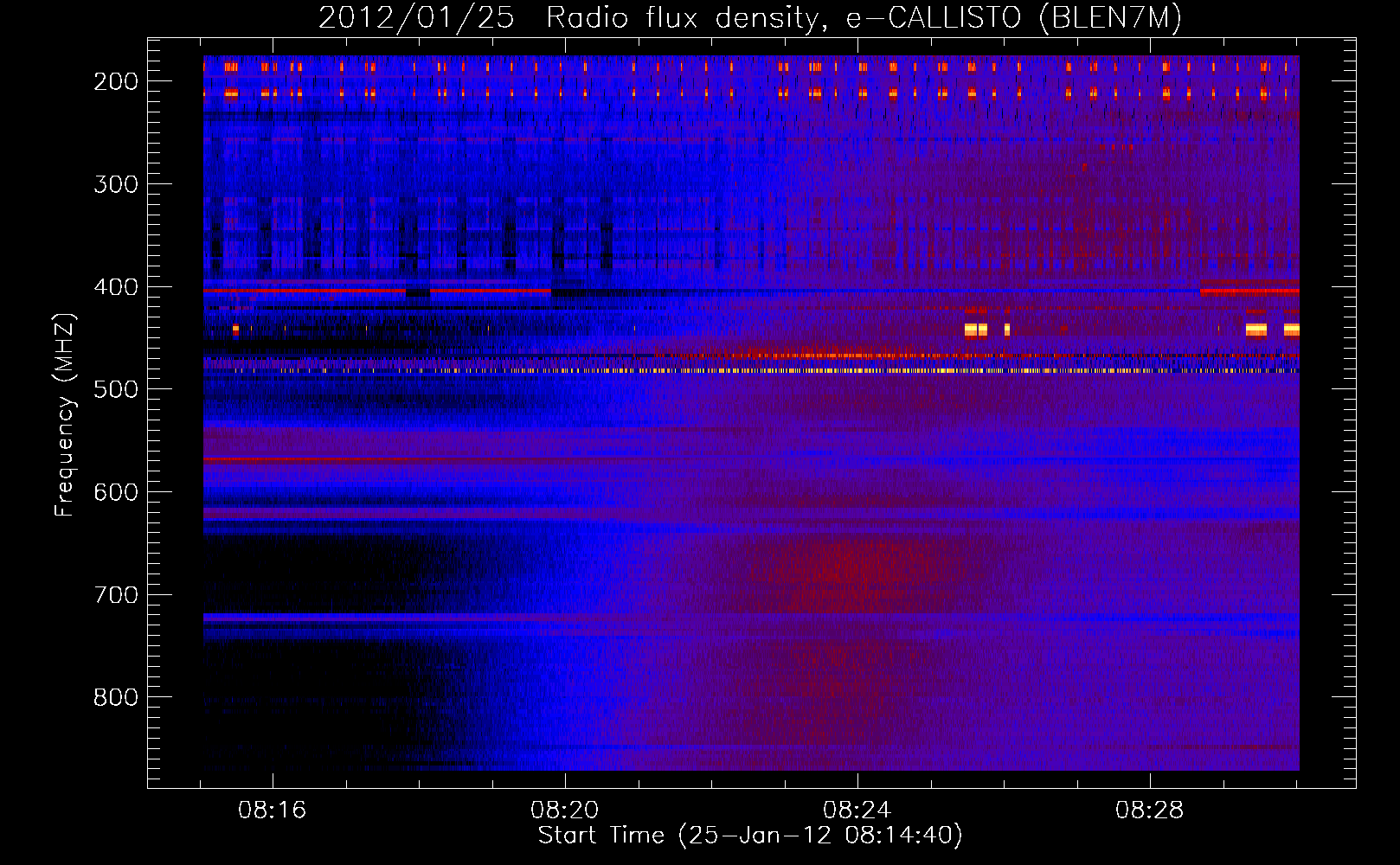Click the 800 frequency tick label
Viewport: 1400px width, 865px height.
pyautogui.click(x=115, y=697)
